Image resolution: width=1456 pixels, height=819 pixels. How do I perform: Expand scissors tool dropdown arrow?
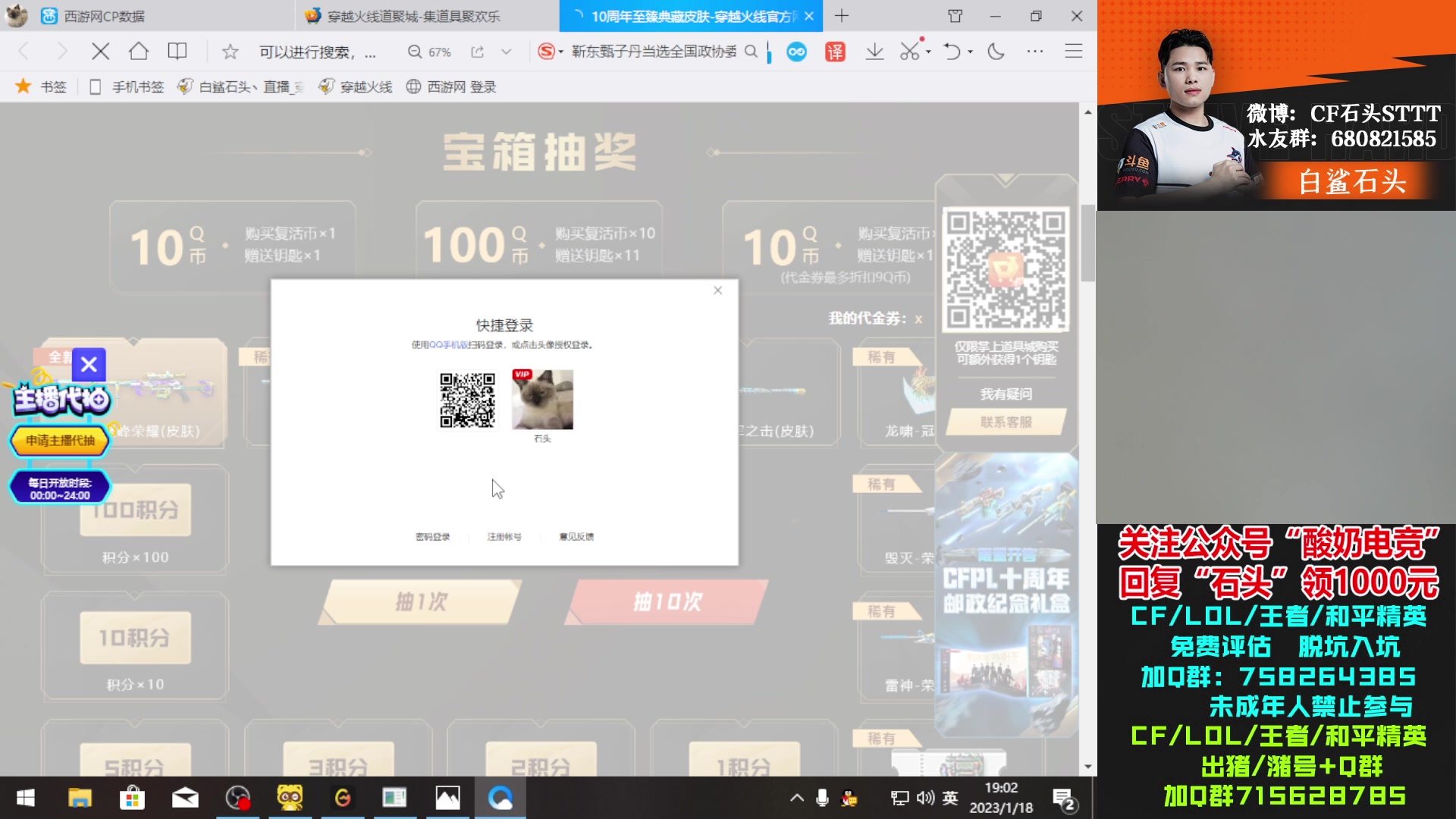coord(928,52)
